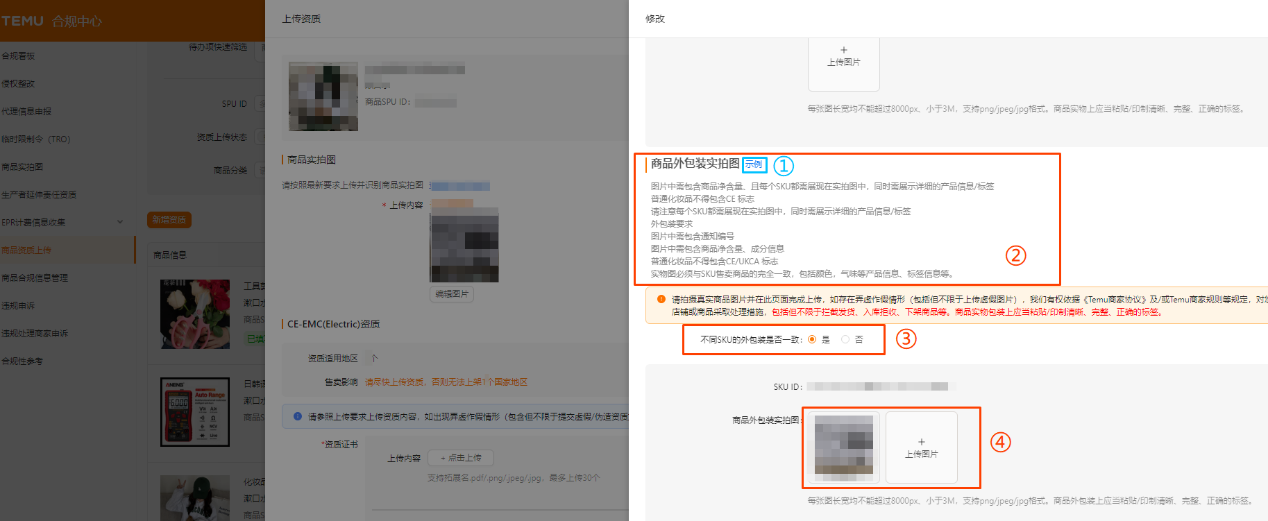Click the TEMU logo in header
This screenshot has height=521, width=1268.
(21, 21)
